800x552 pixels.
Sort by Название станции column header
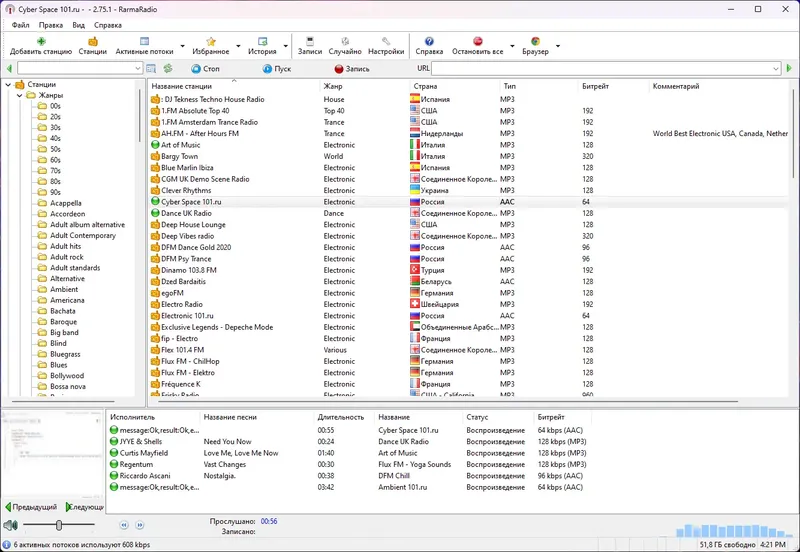[x=234, y=86]
